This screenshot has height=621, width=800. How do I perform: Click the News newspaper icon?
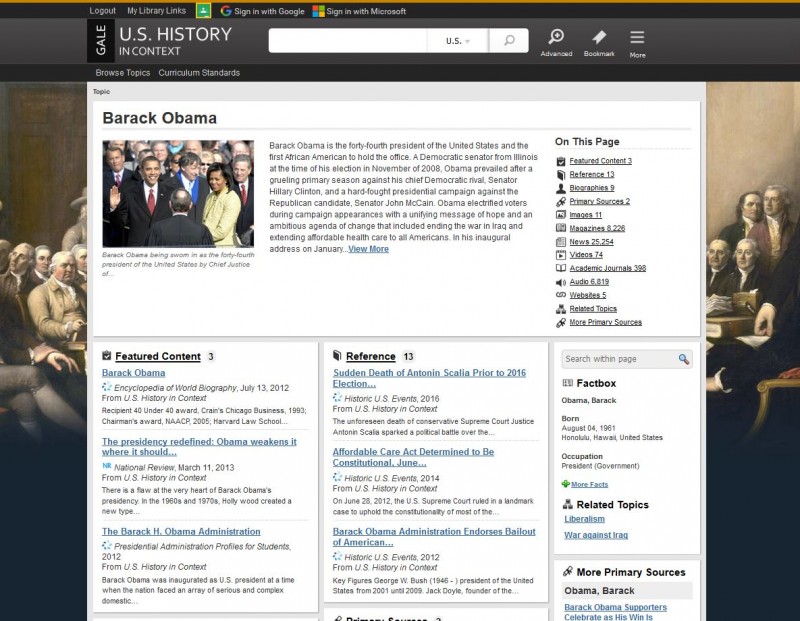click(561, 242)
